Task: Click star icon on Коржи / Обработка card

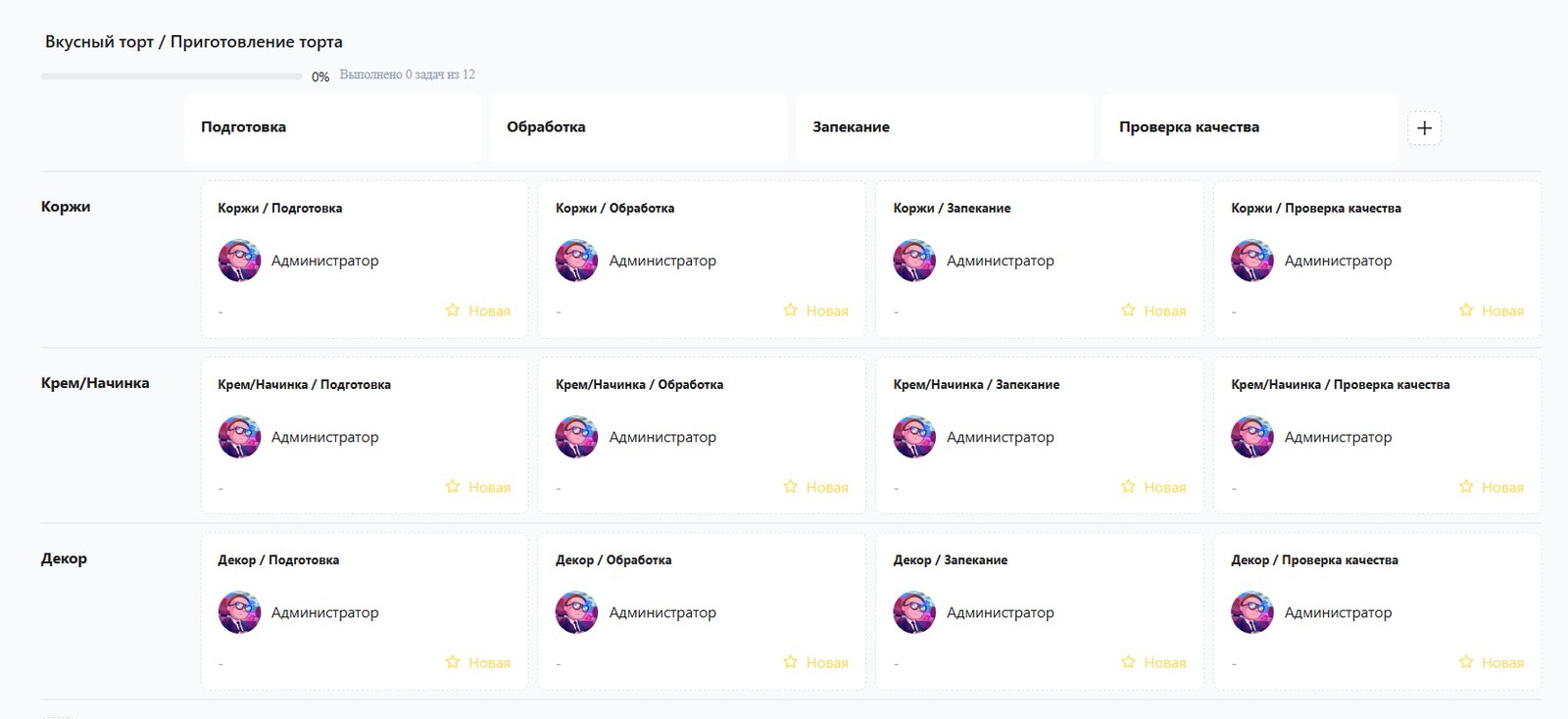Action: (x=791, y=311)
